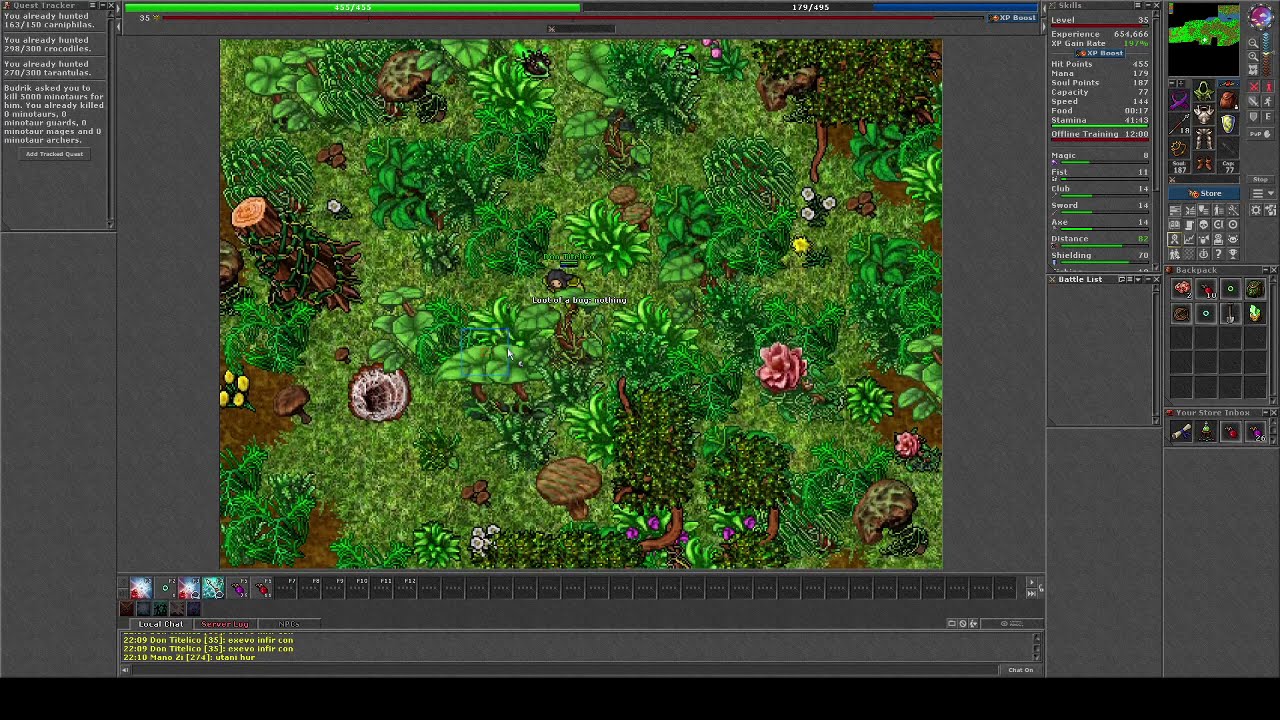The height and width of the screenshot is (720, 1280).
Task: Collapse the equipment panel with minus button
Action: (1172, 83)
